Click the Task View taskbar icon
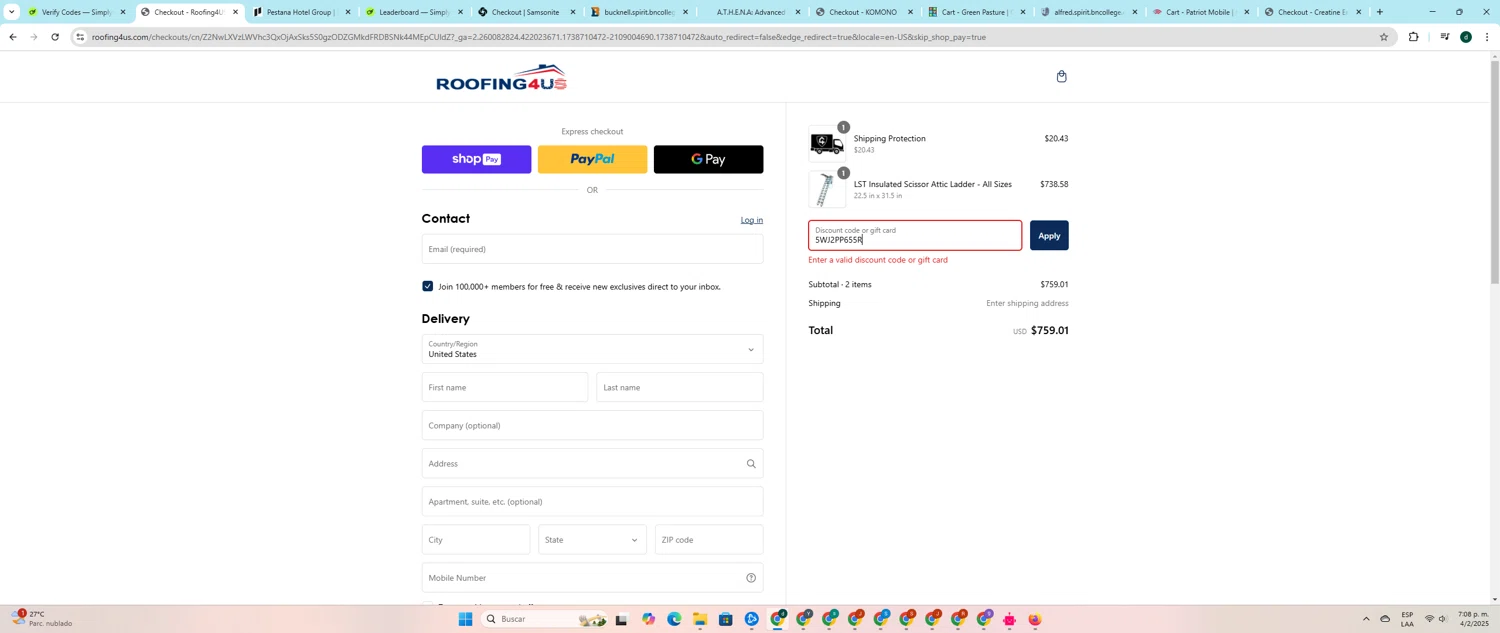 click(x=621, y=620)
